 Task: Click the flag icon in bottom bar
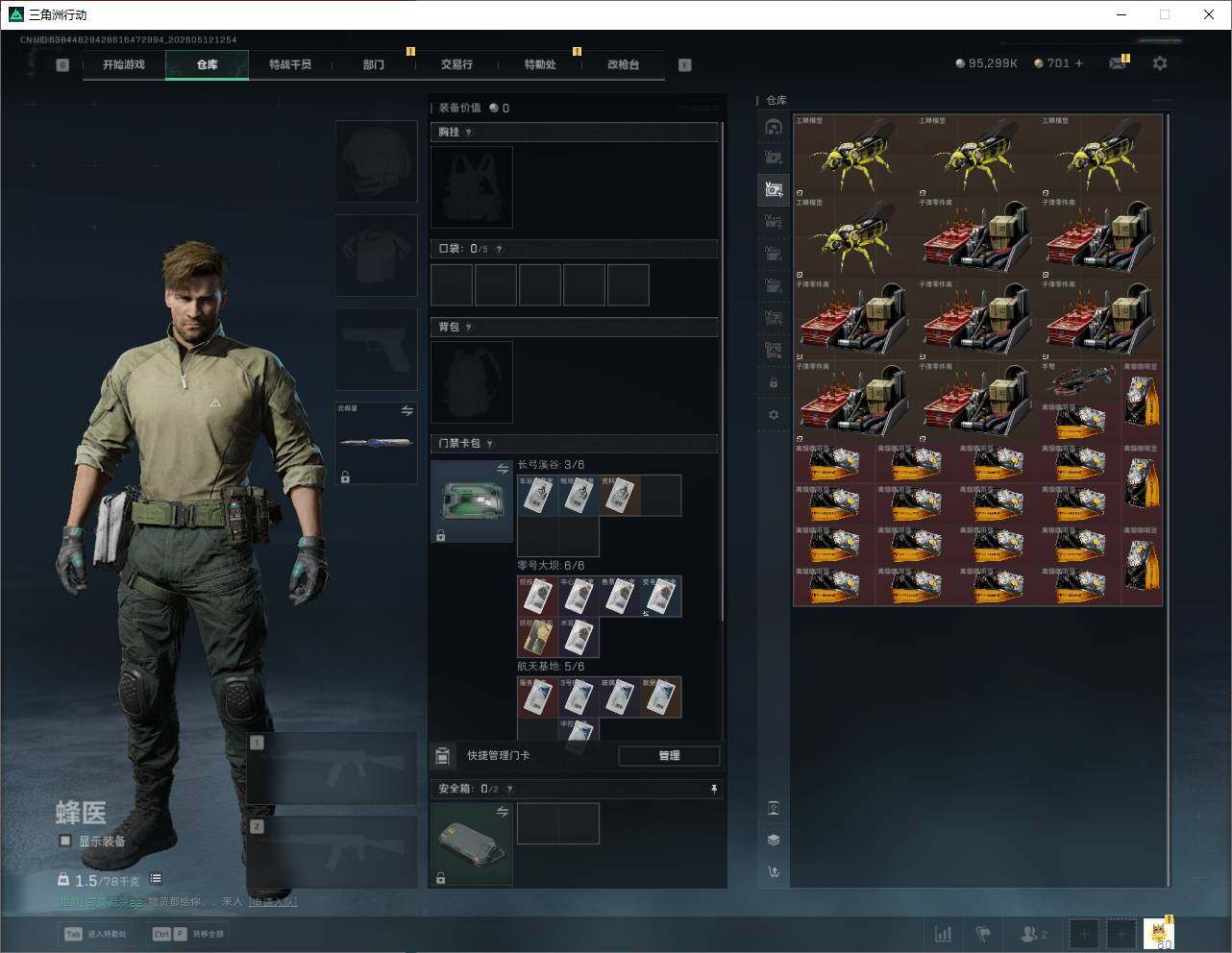[983, 934]
